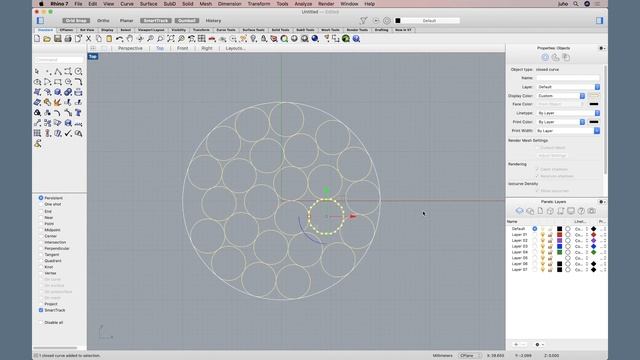Switch to the Perspective viewport tab

[x=130, y=48]
